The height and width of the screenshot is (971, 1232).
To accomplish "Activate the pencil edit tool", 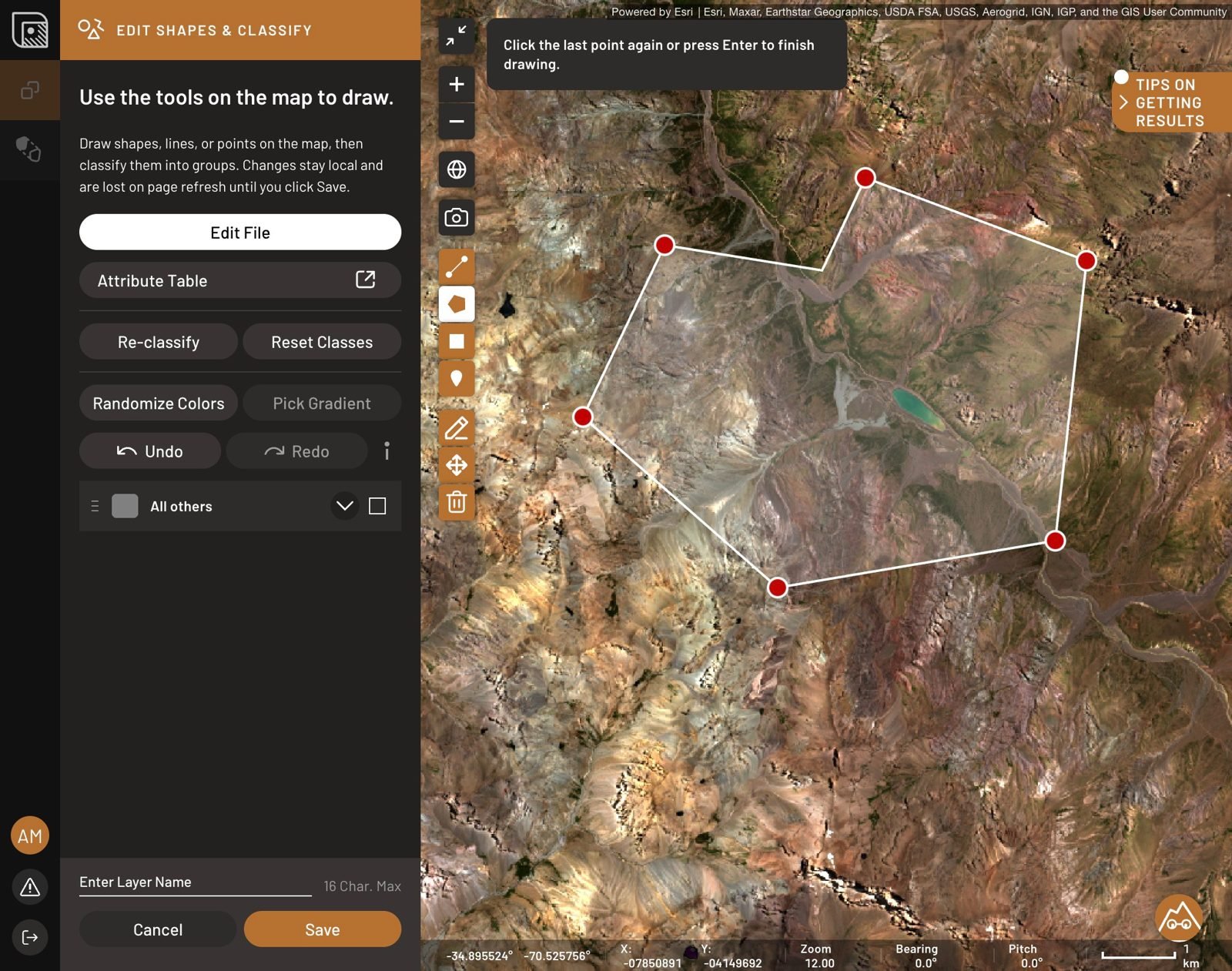I will (457, 428).
